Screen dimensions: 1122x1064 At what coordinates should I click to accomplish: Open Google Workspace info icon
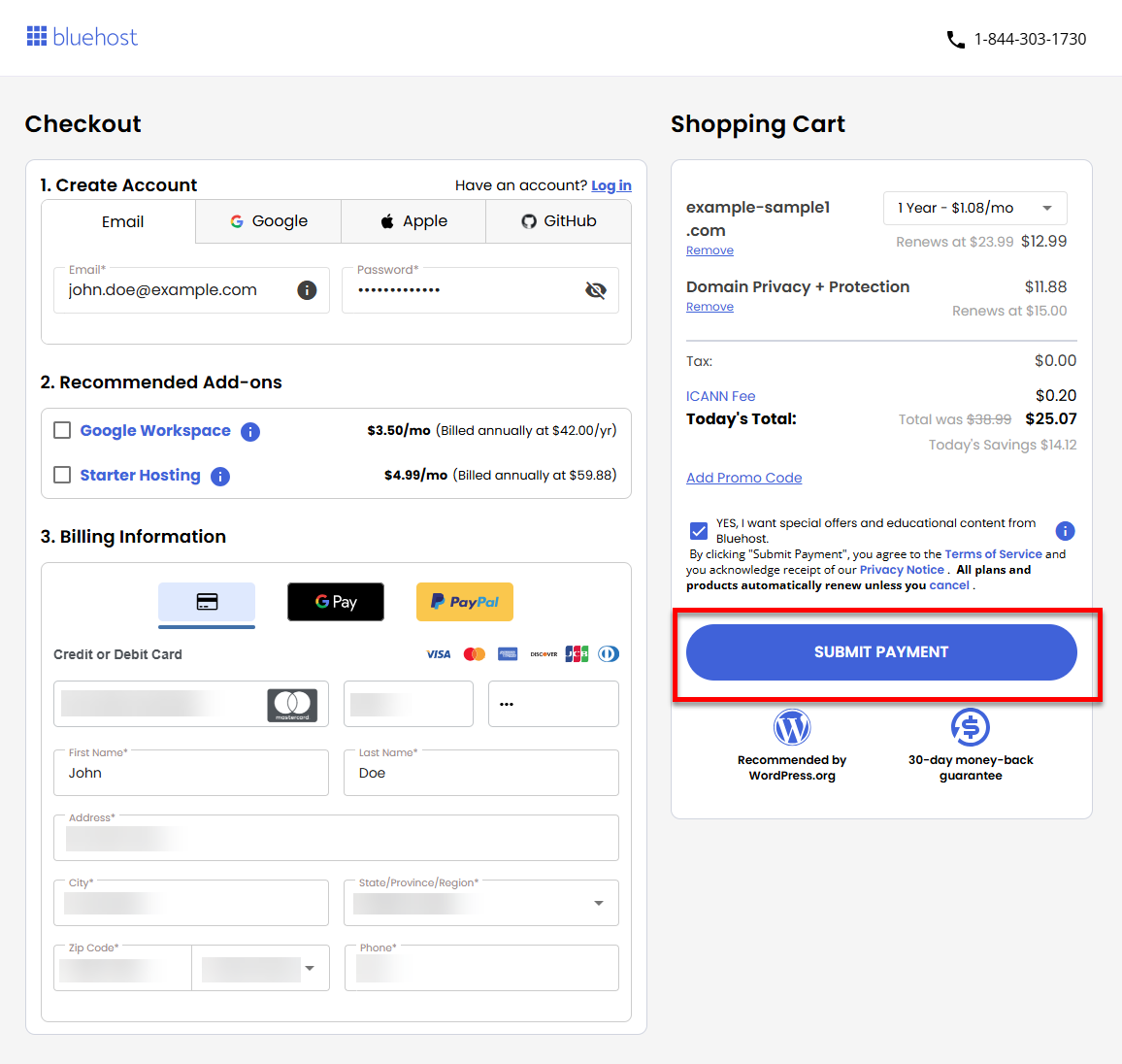point(250,431)
